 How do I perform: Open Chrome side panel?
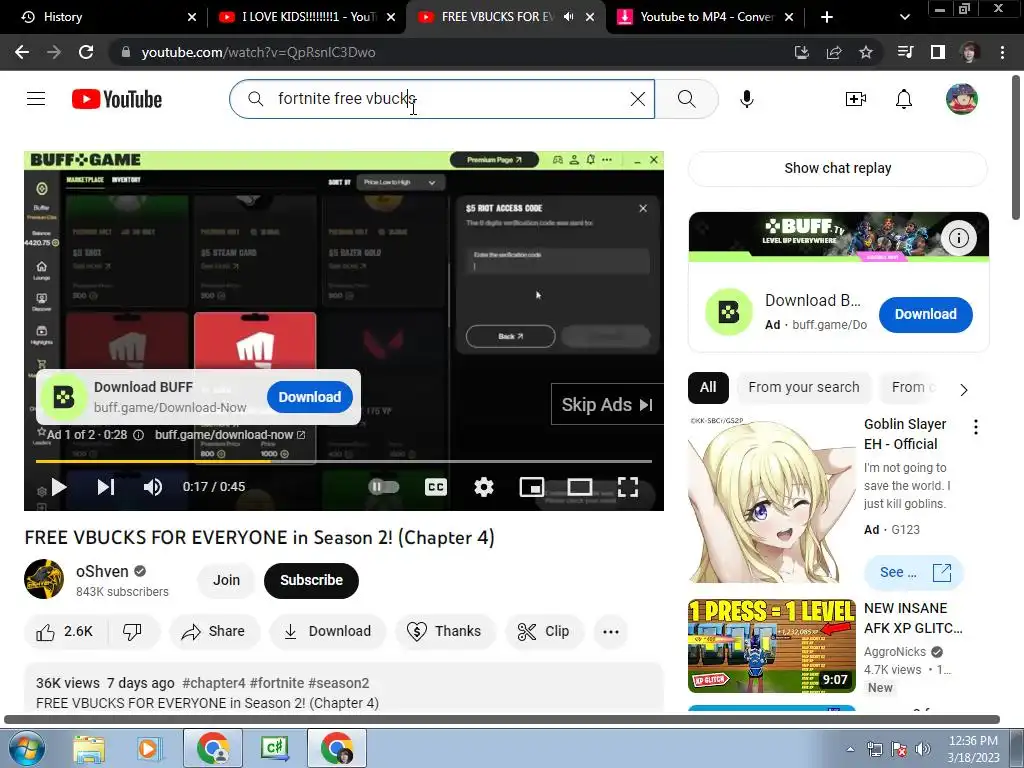938,52
